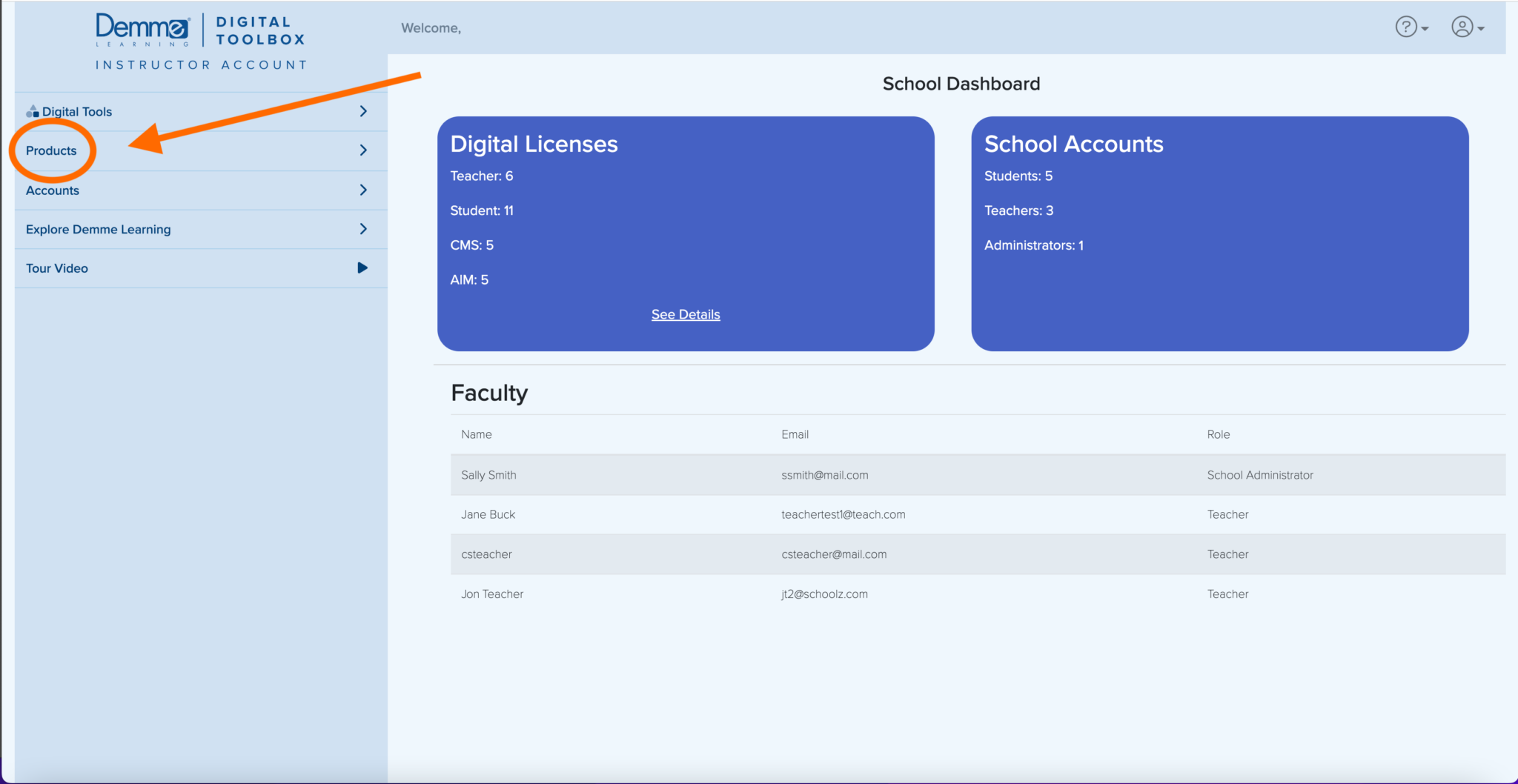Select the Digital Tools sidebar icon
Image resolution: width=1518 pixels, height=784 pixels.
[32, 111]
